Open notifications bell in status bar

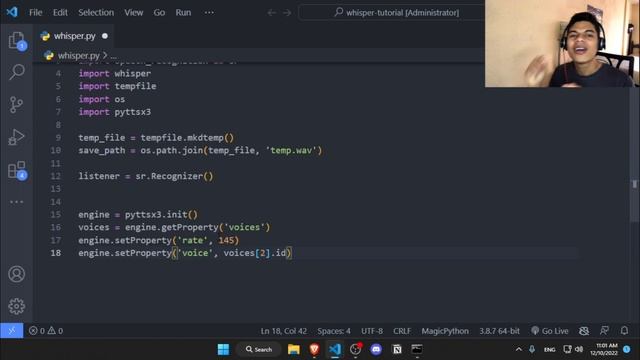[x=624, y=331]
